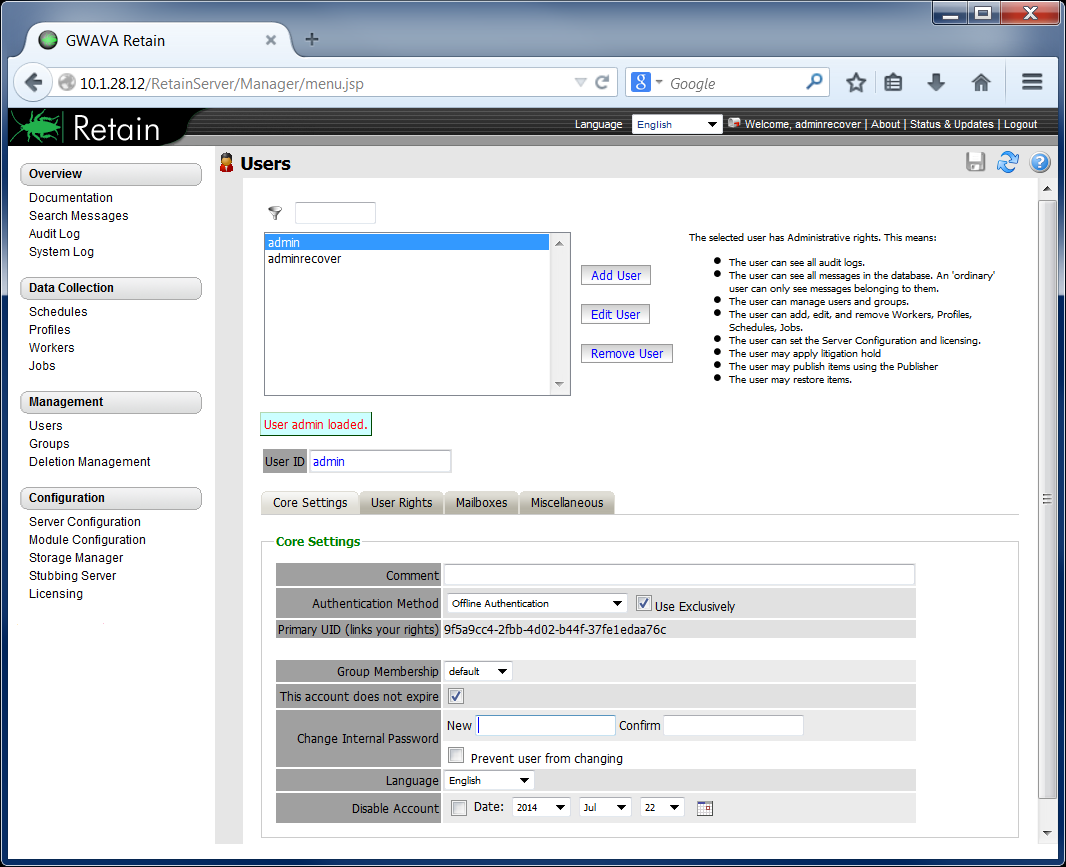This screenshot has height=867, width=1066.
Task: Click the Comment input field
Action: coord(679,575)
